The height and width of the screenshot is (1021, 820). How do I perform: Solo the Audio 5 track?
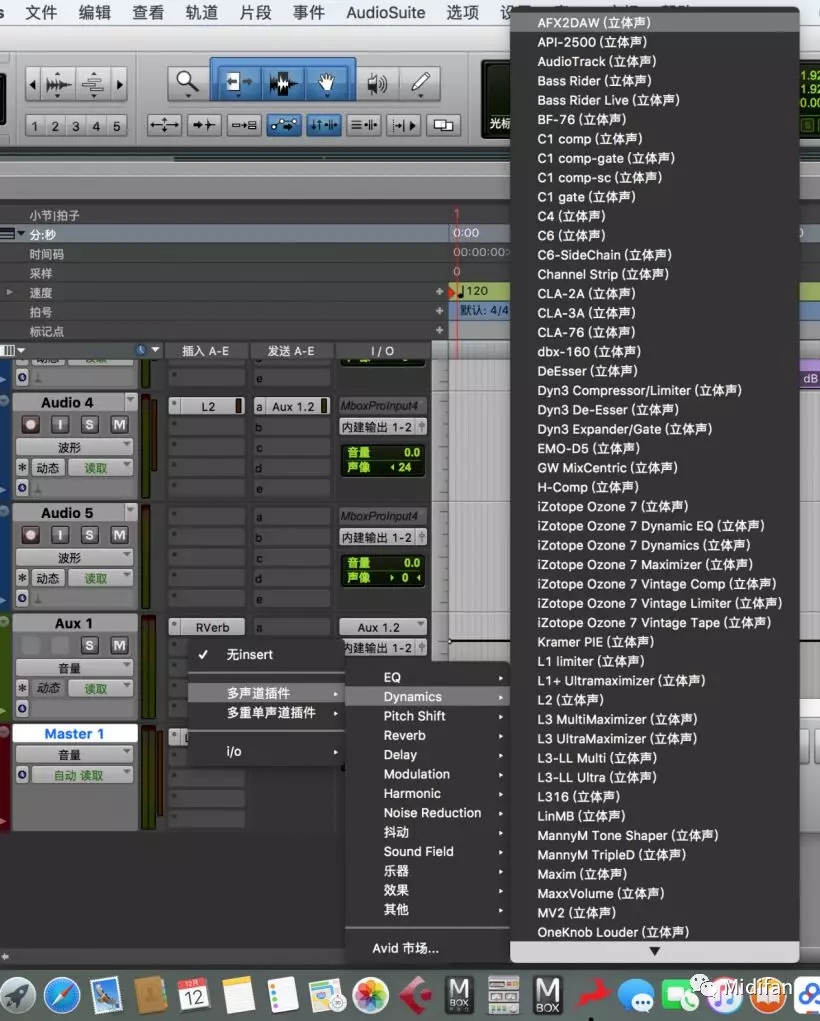89,535
